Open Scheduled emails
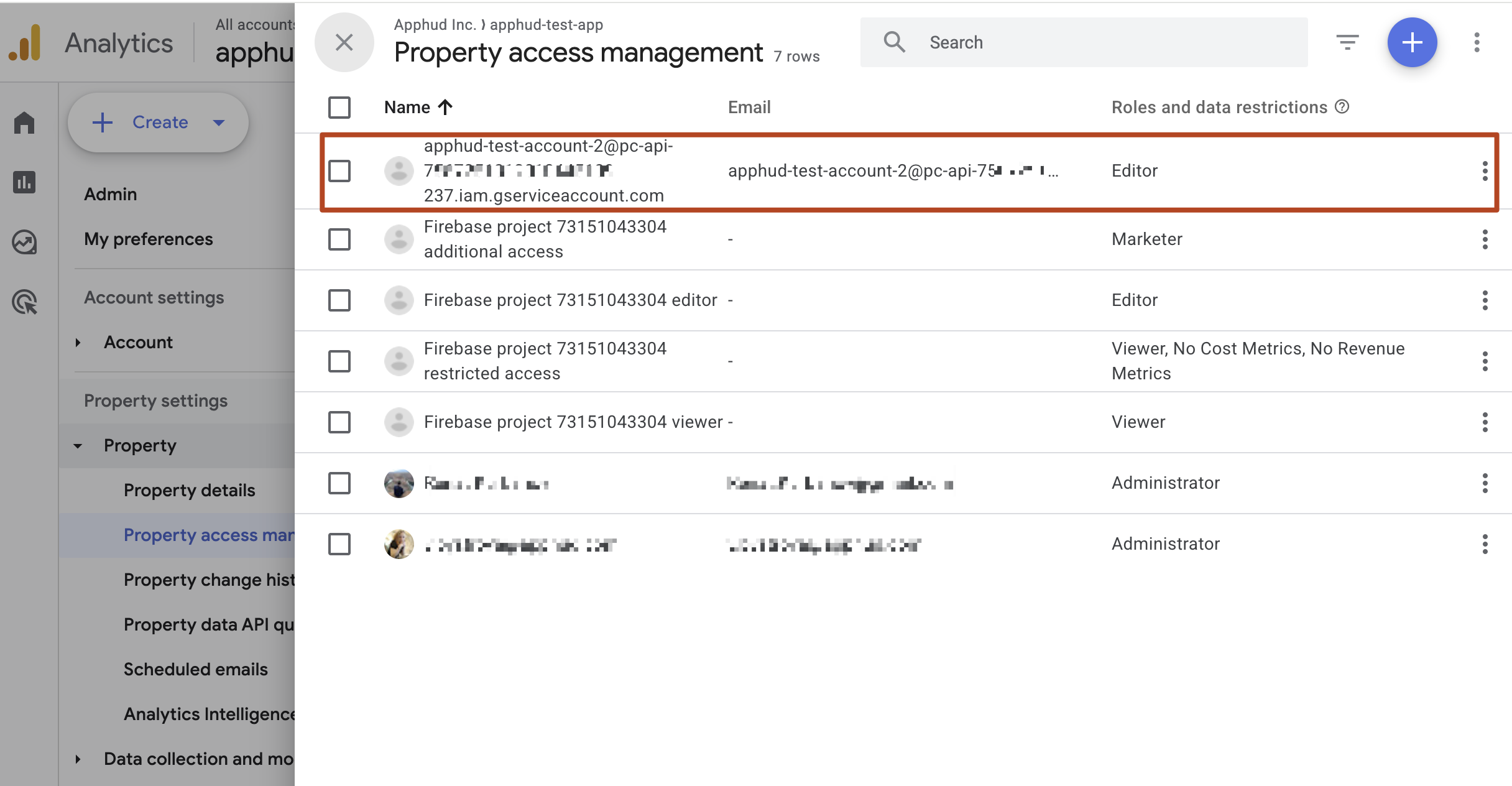This screenshot has width=1512, height=786. point(196,670)
